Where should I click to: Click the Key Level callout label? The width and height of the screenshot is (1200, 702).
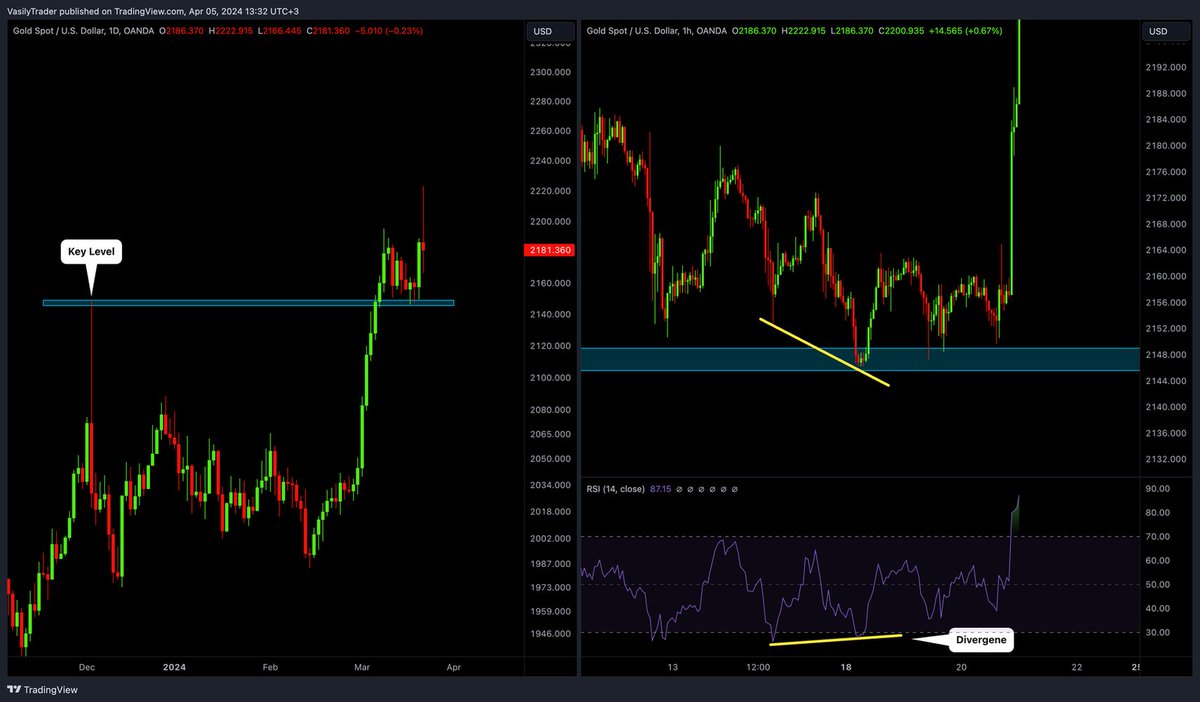(90, 251)
